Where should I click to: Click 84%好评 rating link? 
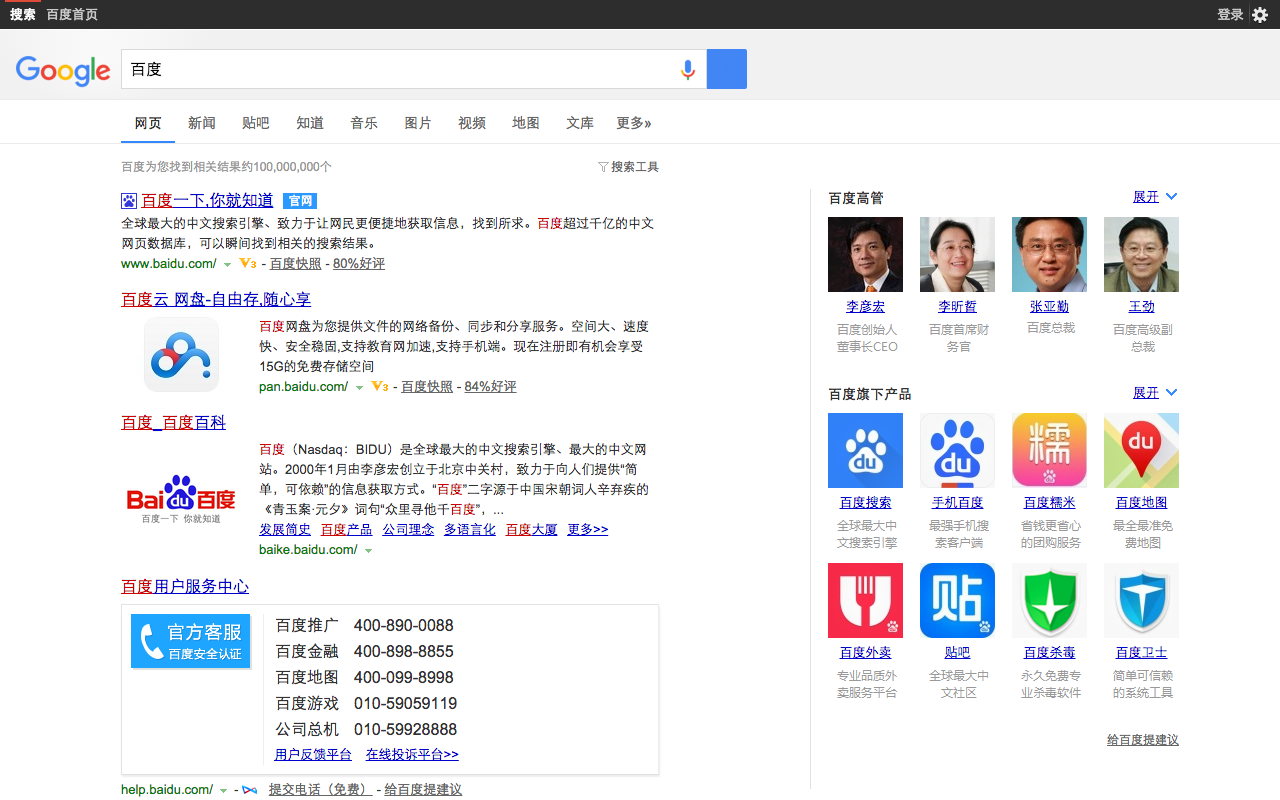[x=490, y=387]
